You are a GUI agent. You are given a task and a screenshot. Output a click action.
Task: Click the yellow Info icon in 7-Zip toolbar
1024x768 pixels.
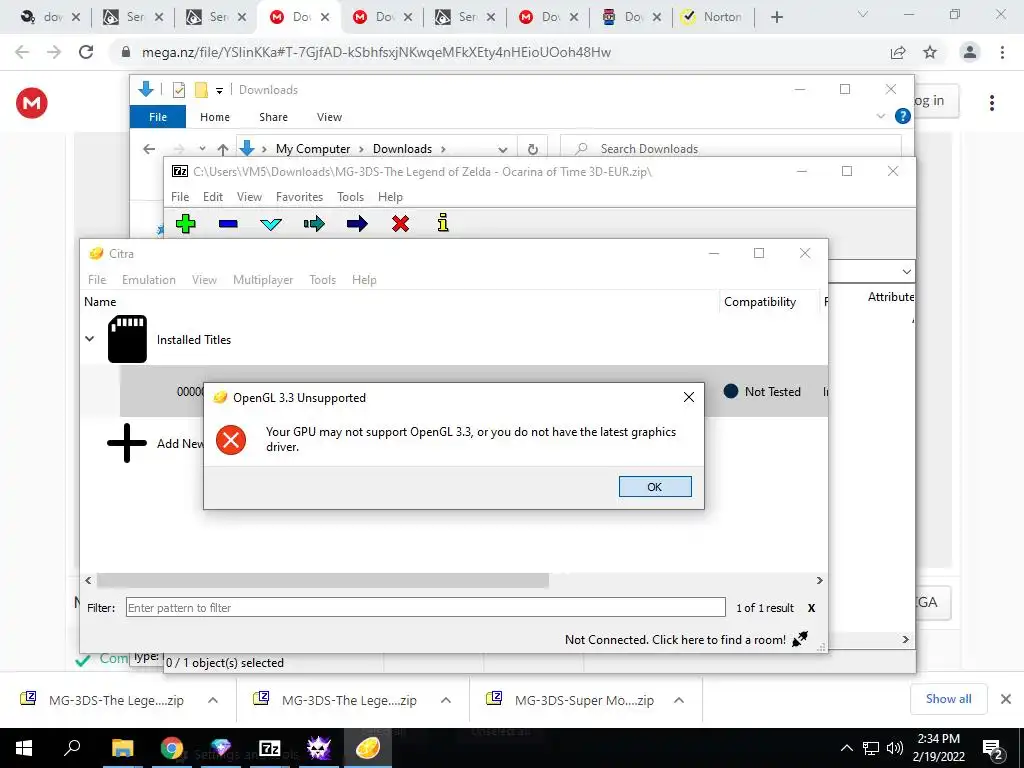coord(443,223)
